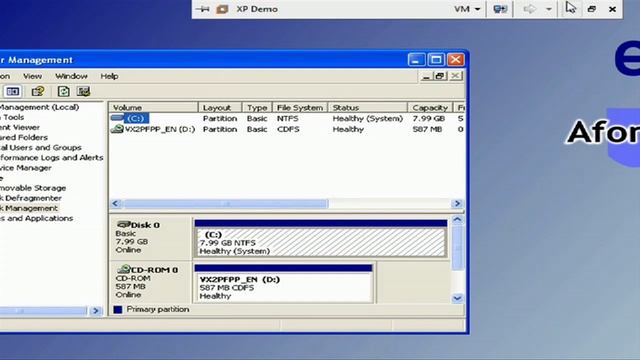Viewport: 640px width, 360px height.
Task: Select Event Viewer tree item
Action: point(20,127)
